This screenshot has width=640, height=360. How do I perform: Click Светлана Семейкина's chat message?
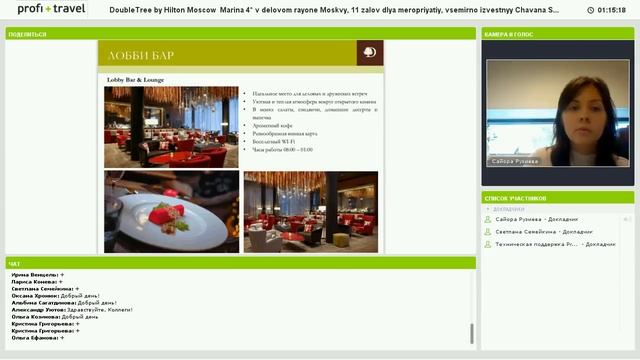[45, 289]
